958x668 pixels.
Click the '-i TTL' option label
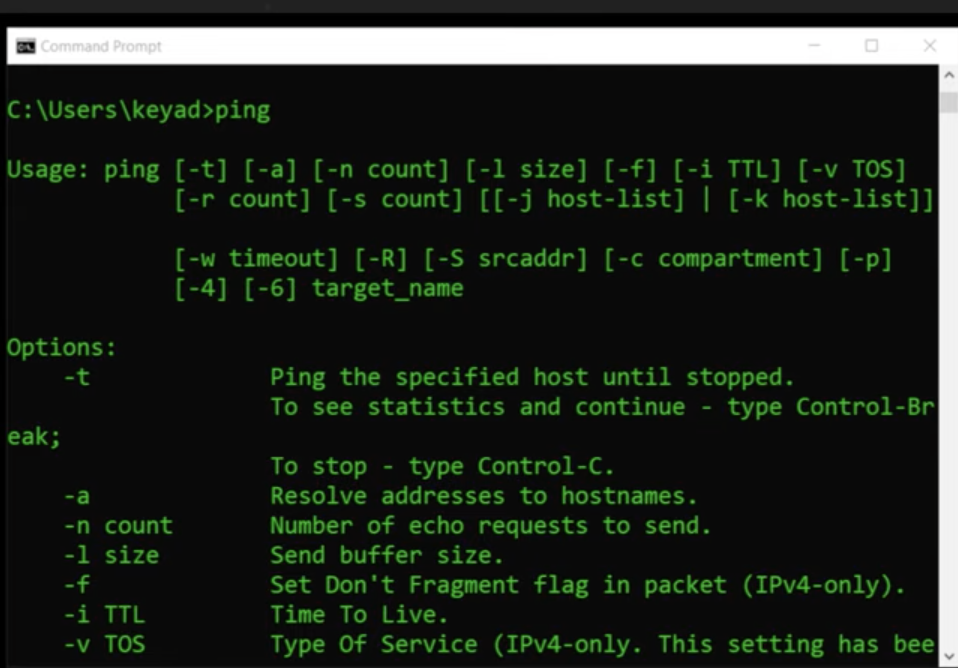pos(104,615)
